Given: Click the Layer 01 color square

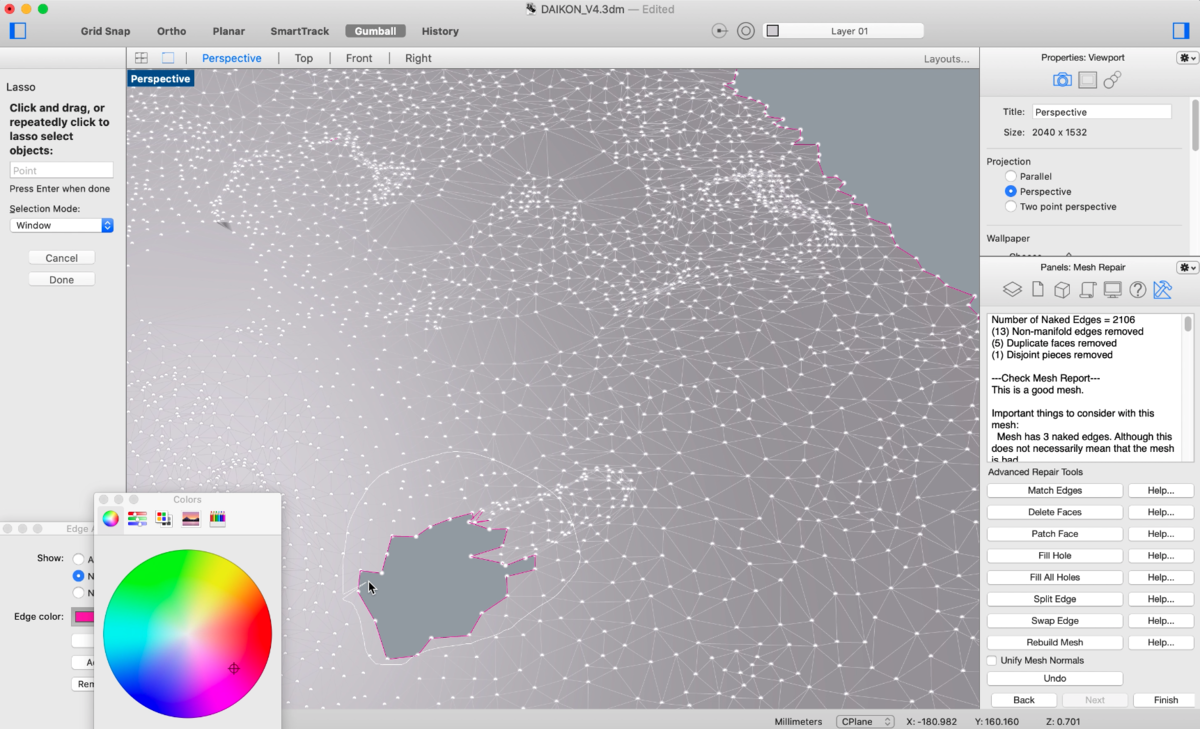Looking at the screenshot, I should (x=772, y=31).
